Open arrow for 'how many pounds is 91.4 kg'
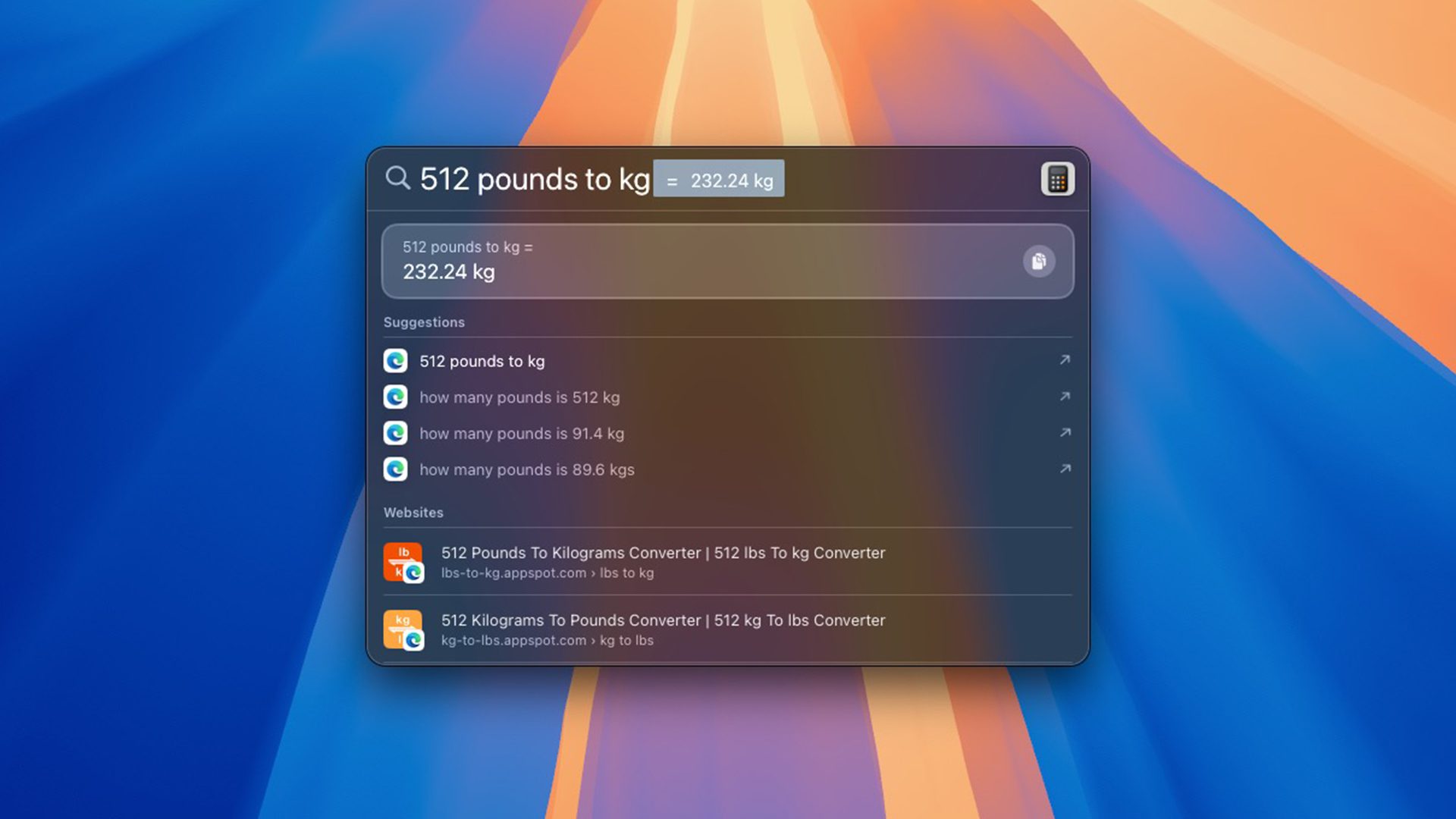The width and height of the screenshot is (1456, 819). pyautogui.click(x=1065, y=432)
